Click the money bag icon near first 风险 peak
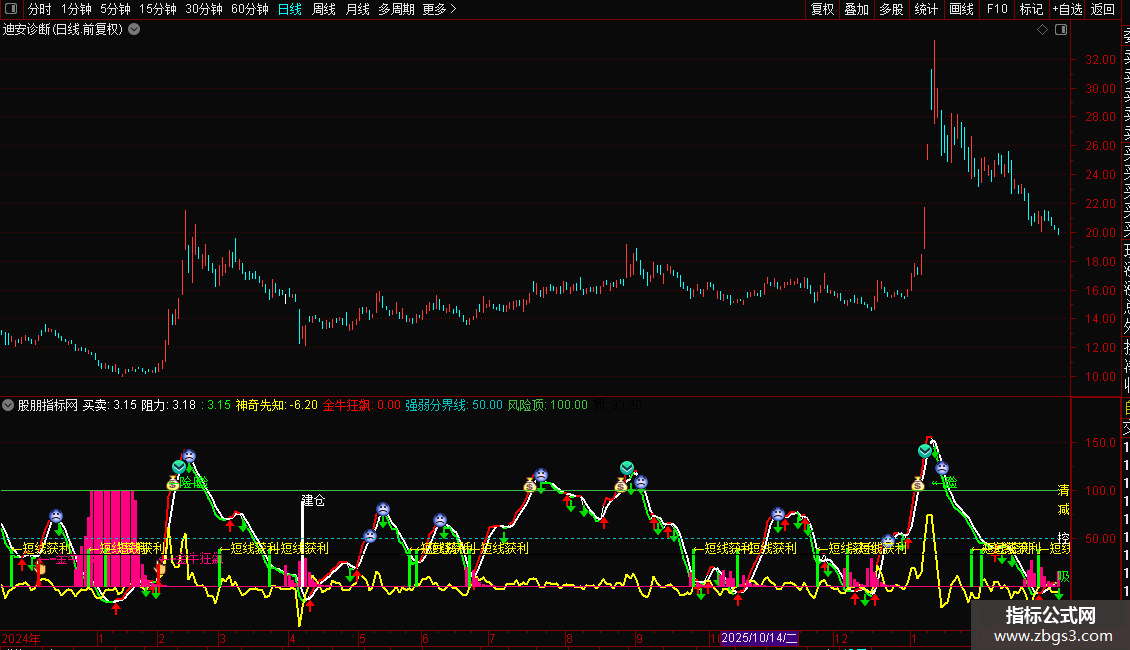This screenshot has height=650, width=1130. click(x=172, y=483)
